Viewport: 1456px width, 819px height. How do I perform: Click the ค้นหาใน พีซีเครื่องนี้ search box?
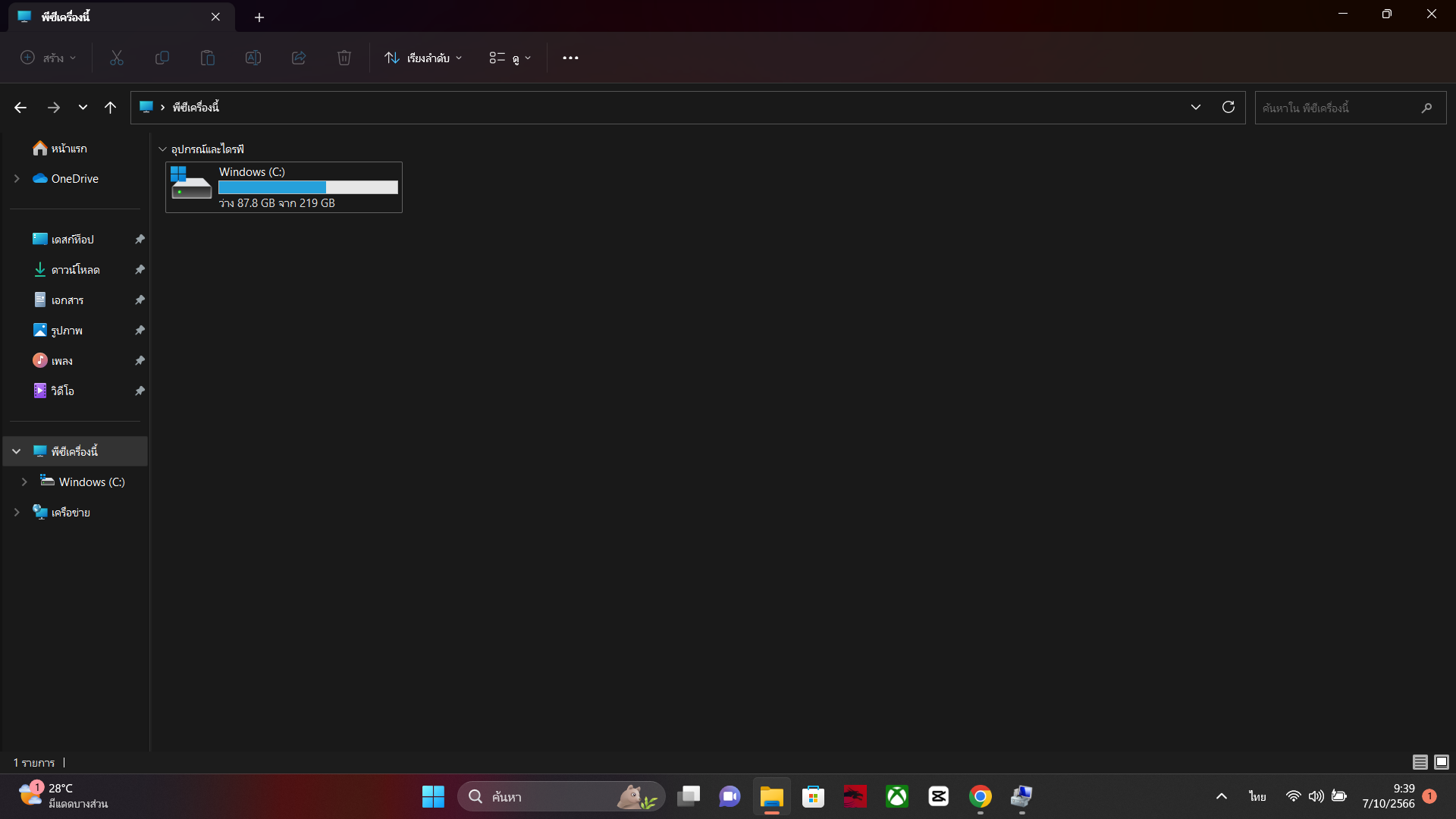pos(1338,108)
